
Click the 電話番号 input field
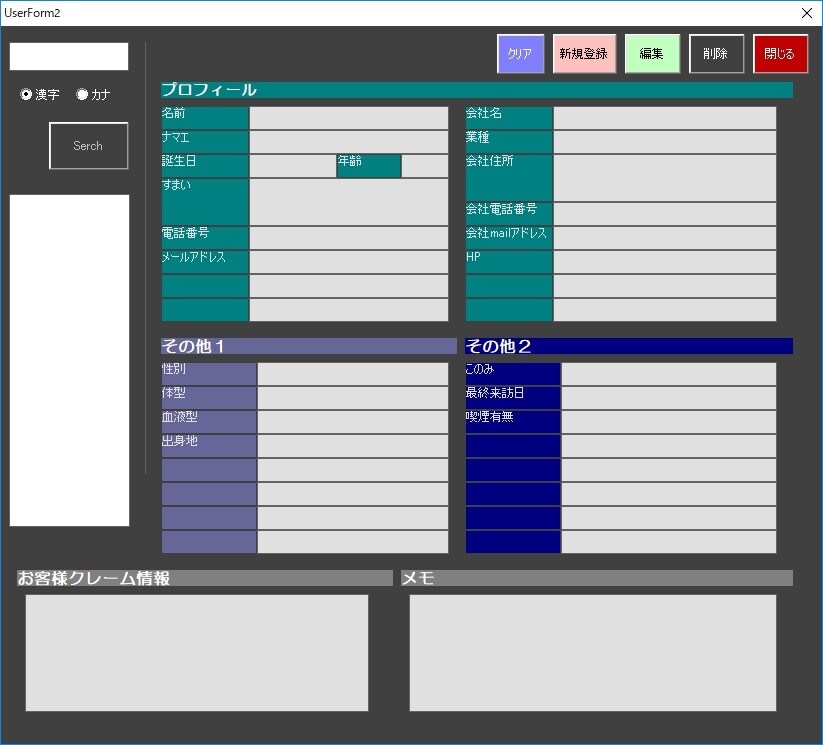[x=349, y=238]
